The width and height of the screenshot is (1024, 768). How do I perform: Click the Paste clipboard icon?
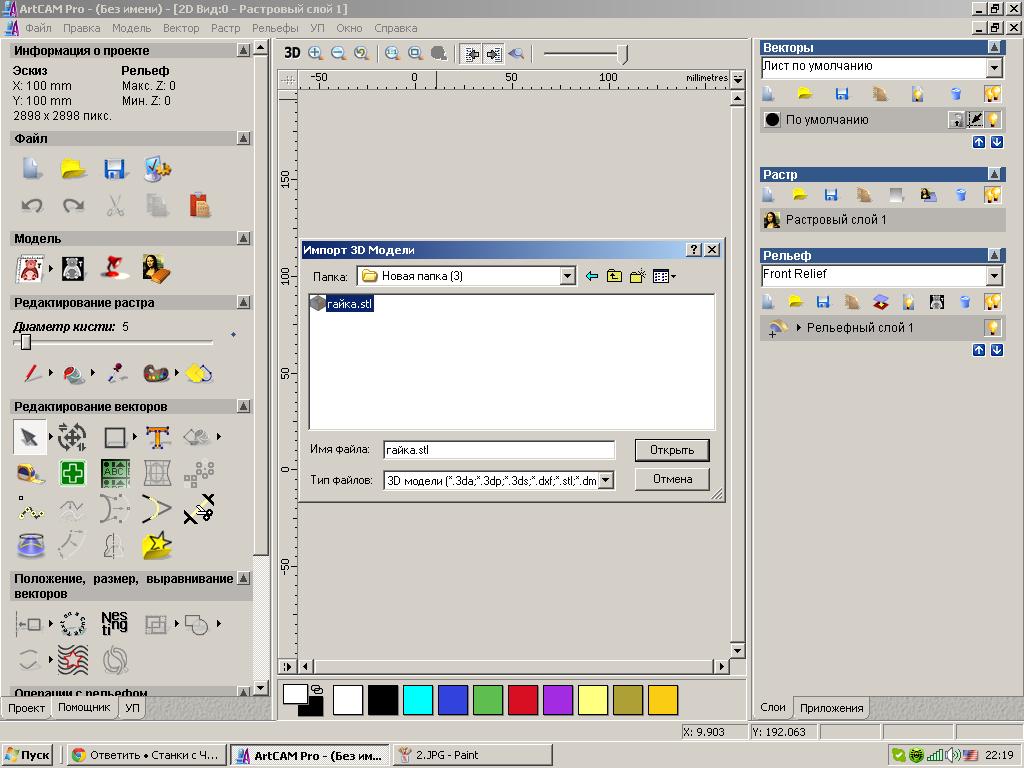click(200, 206)
